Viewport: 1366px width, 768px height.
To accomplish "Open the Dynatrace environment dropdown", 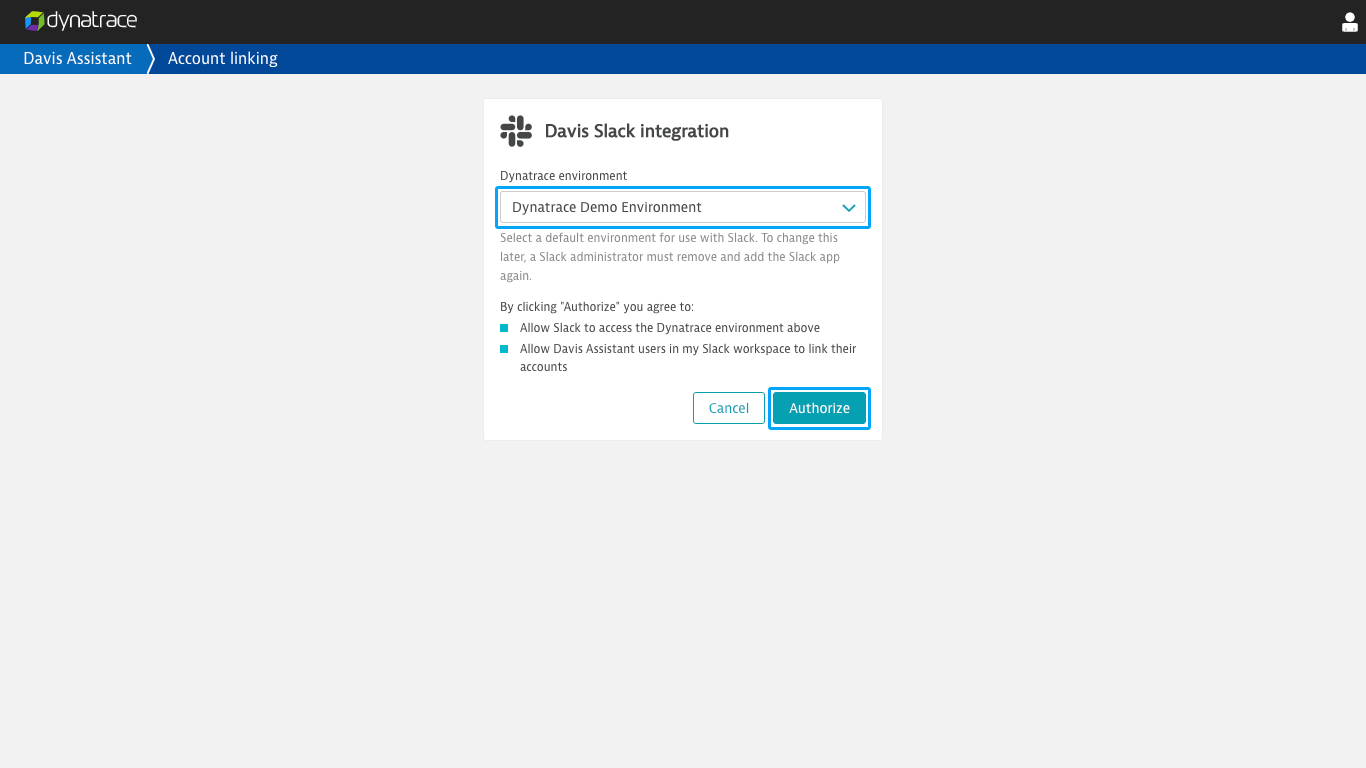I will 683,208.
